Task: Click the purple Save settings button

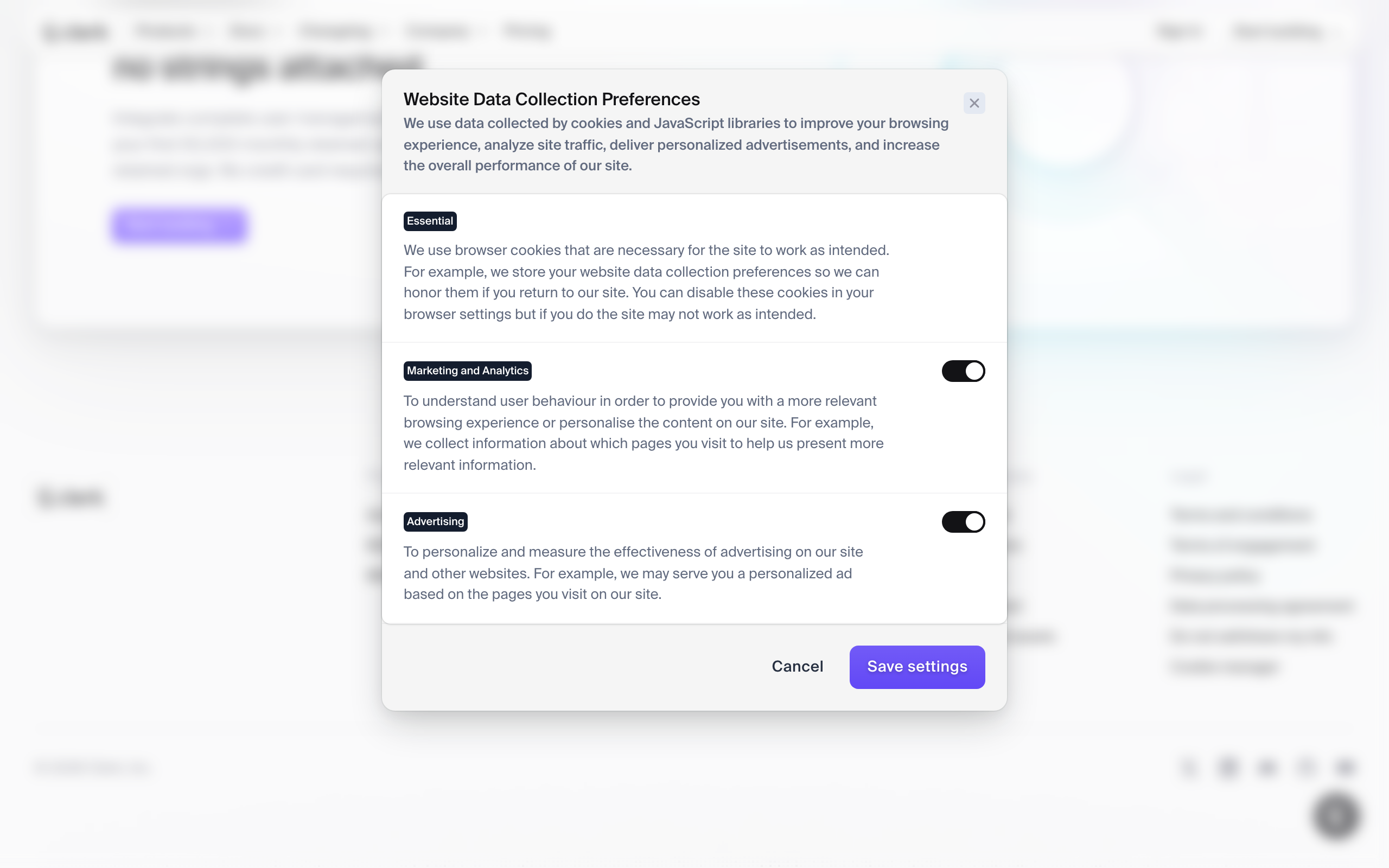Action: (x=916, y=667)
